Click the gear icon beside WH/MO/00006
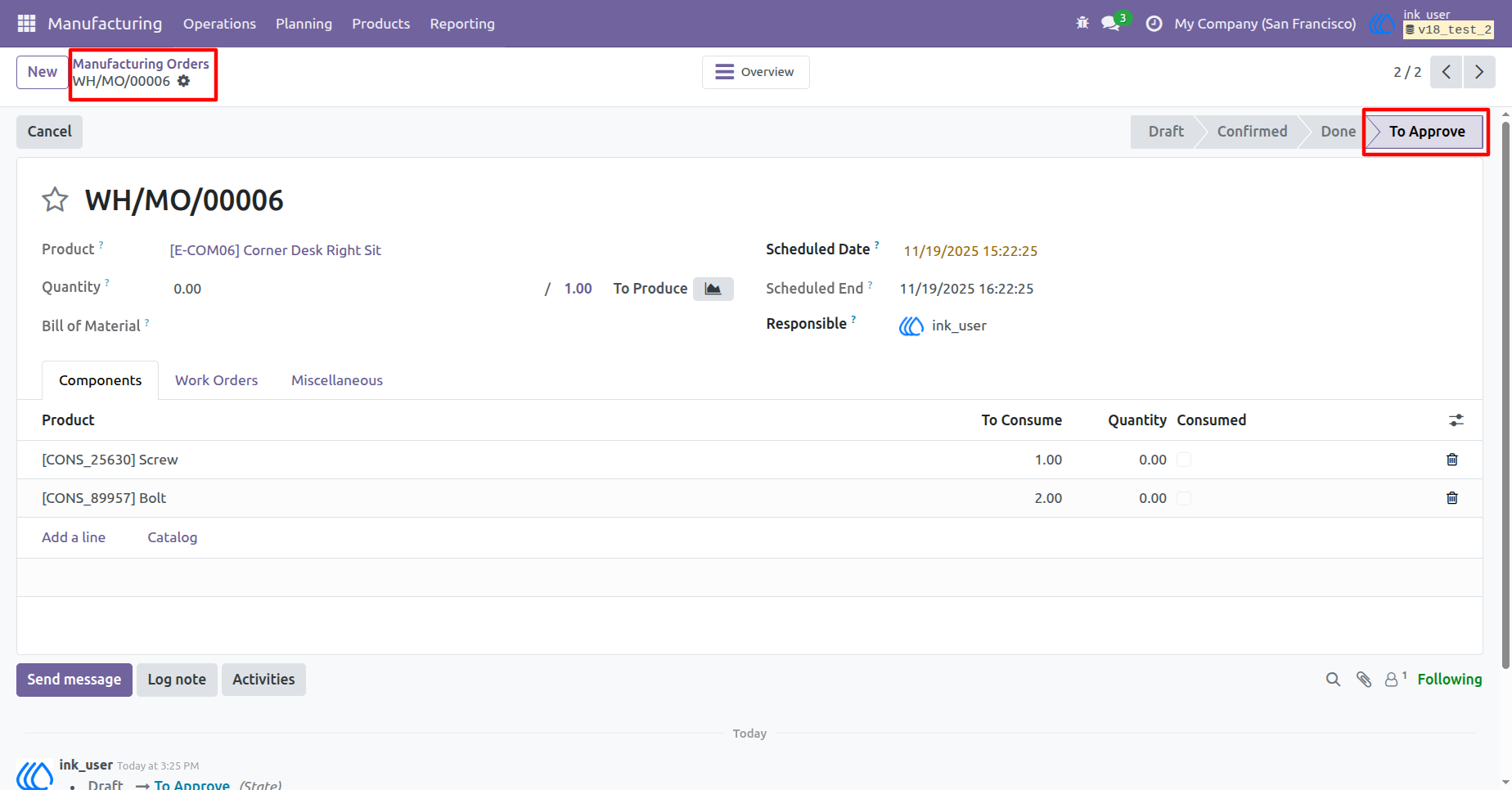Image resolution: width=1512 pixels, height=790 pixels. tap(184, 81)
